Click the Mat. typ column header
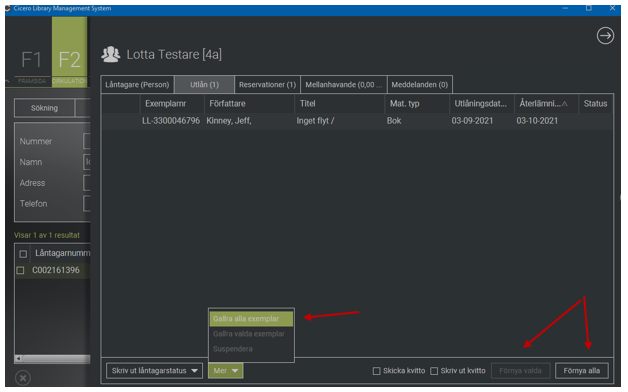 pos(417,104)
